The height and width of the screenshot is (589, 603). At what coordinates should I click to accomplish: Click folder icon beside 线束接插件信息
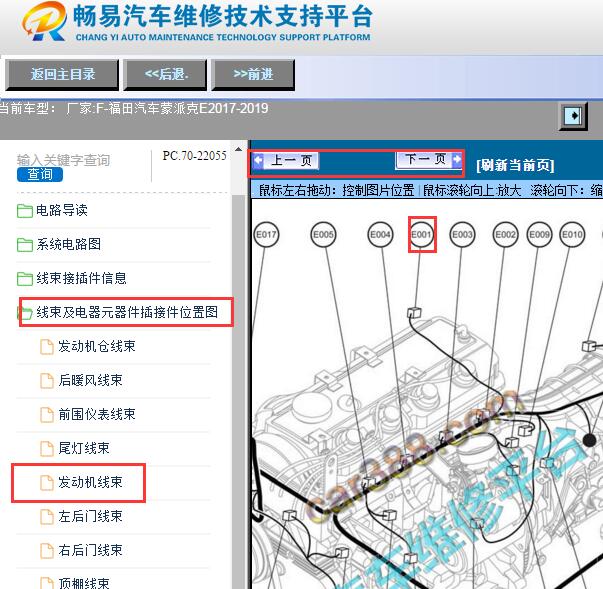pyautogui.click(x=25, y=278)
